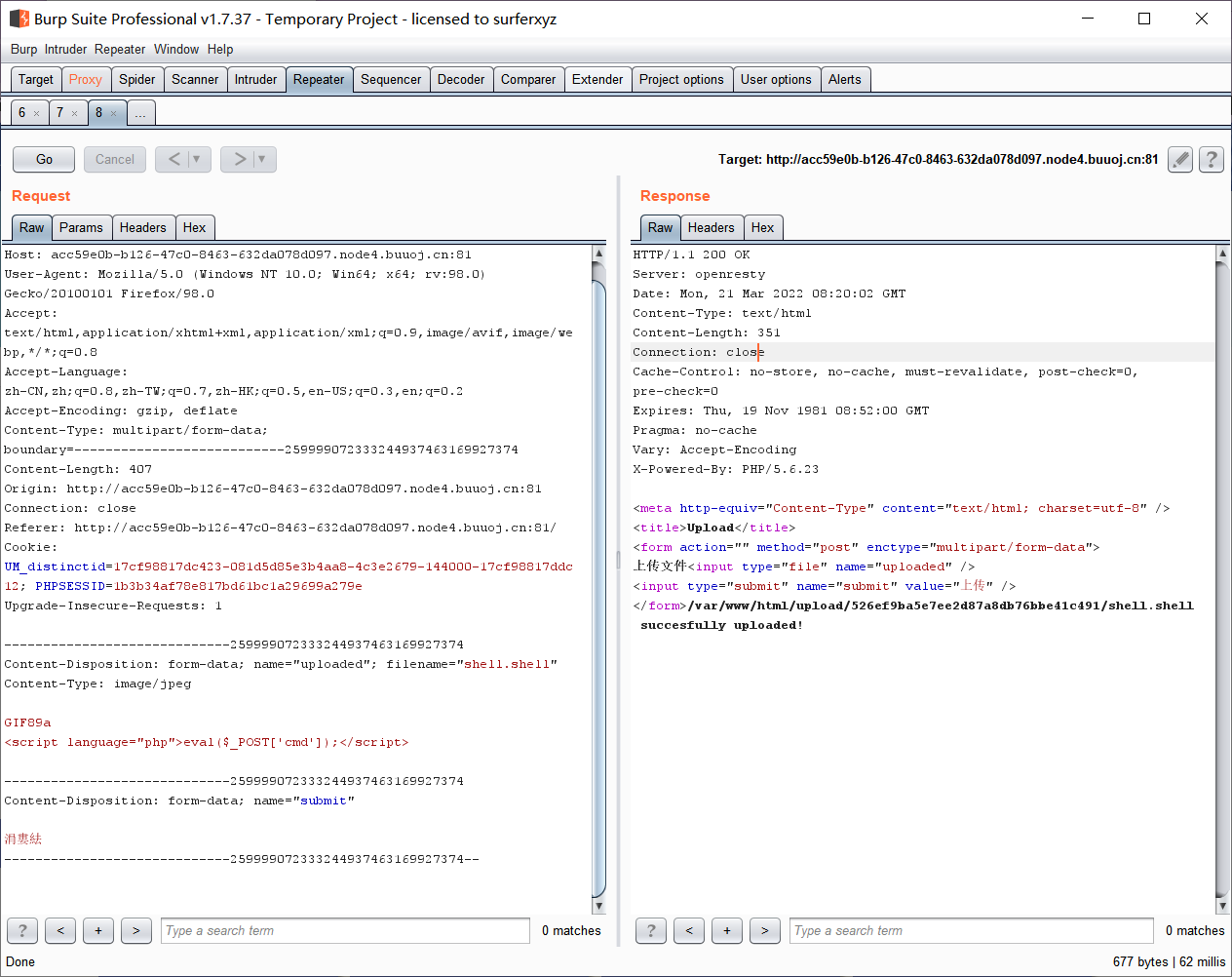1232x977 pixels.
Task: Switch to the Sequencer tab
Action: [x=391, y=80]
